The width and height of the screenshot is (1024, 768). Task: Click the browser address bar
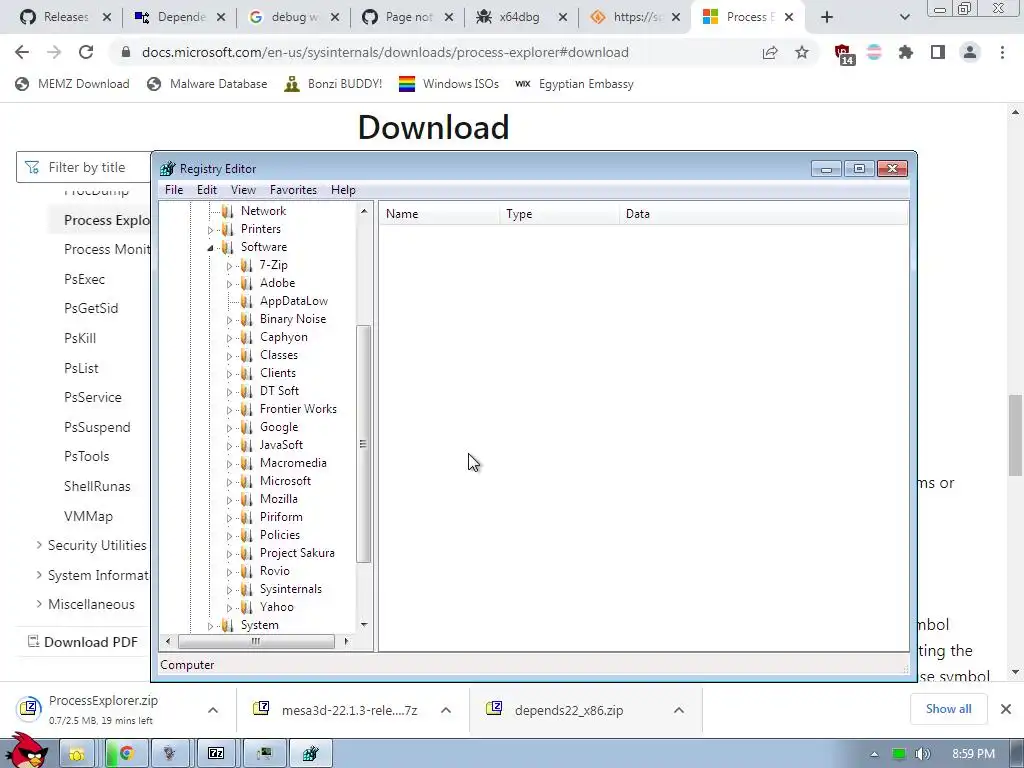[385, 52]
